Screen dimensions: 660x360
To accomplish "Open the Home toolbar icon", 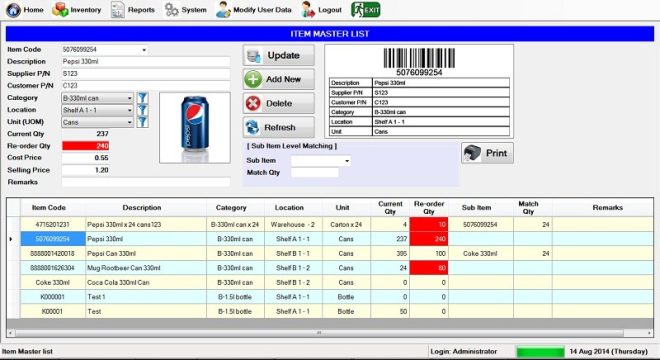I will tap(13, 10).
